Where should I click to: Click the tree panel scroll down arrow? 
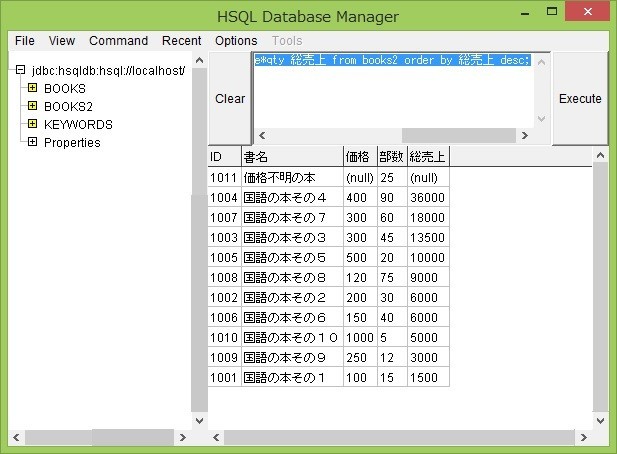200,421
